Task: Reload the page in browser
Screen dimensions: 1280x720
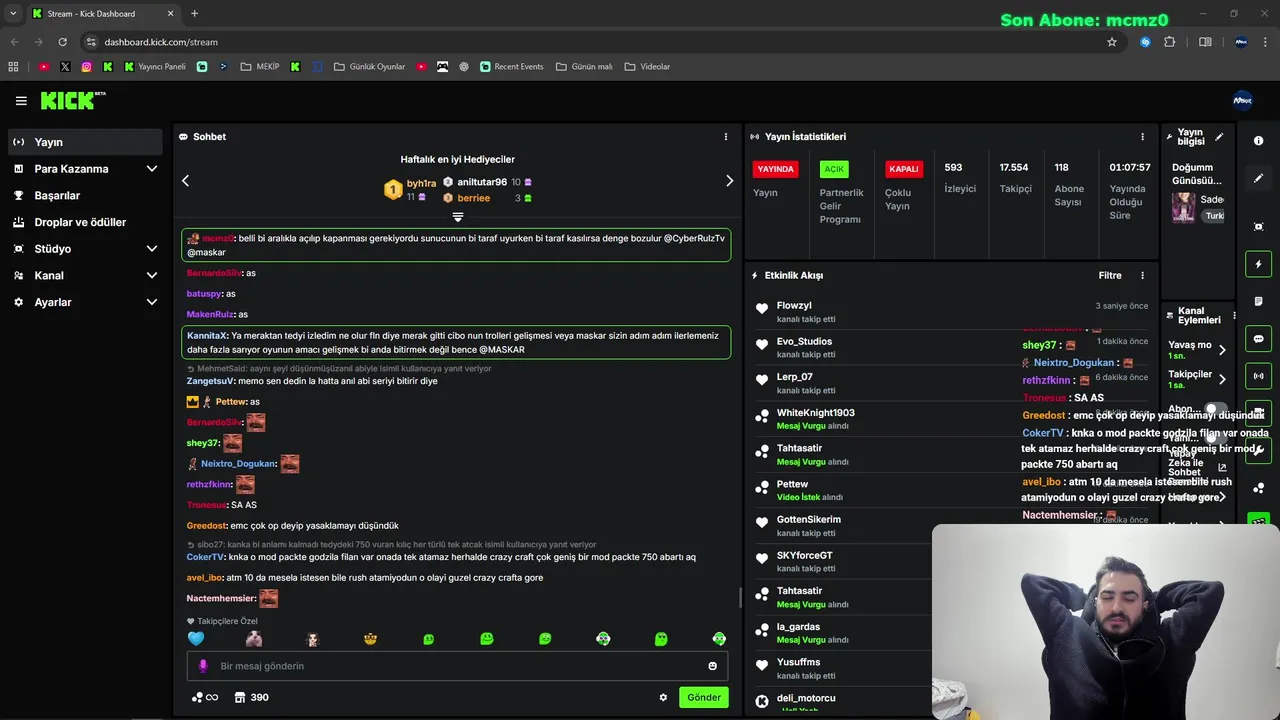Action: click(62, 42)
